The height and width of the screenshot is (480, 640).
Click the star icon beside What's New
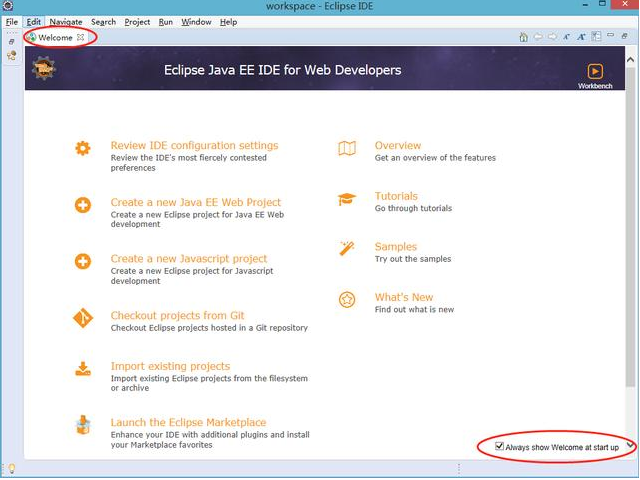(x=347, y=300)
